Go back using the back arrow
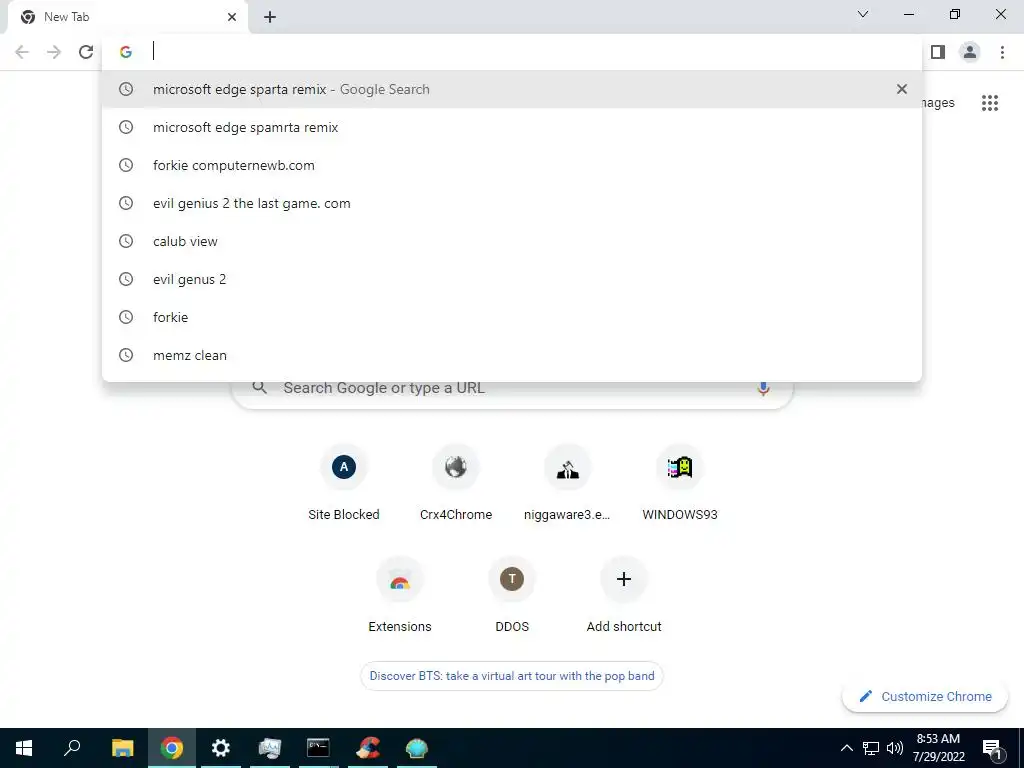This screenshot has width=1024, height=768. coord(22,52)
